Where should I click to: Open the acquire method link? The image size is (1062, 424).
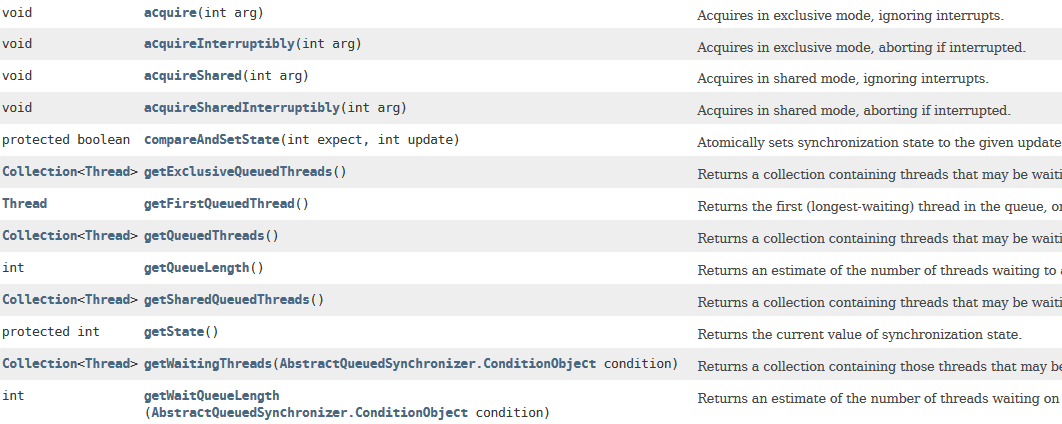point(174,12)
